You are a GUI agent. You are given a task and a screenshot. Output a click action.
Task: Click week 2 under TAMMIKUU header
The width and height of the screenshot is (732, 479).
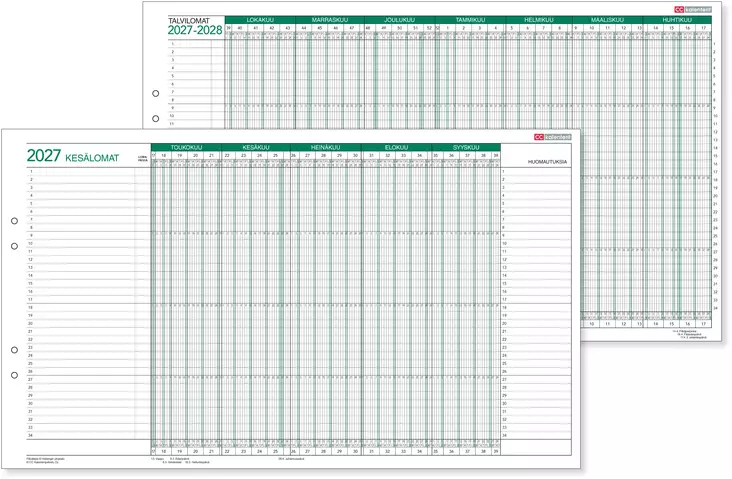point(464,28)
